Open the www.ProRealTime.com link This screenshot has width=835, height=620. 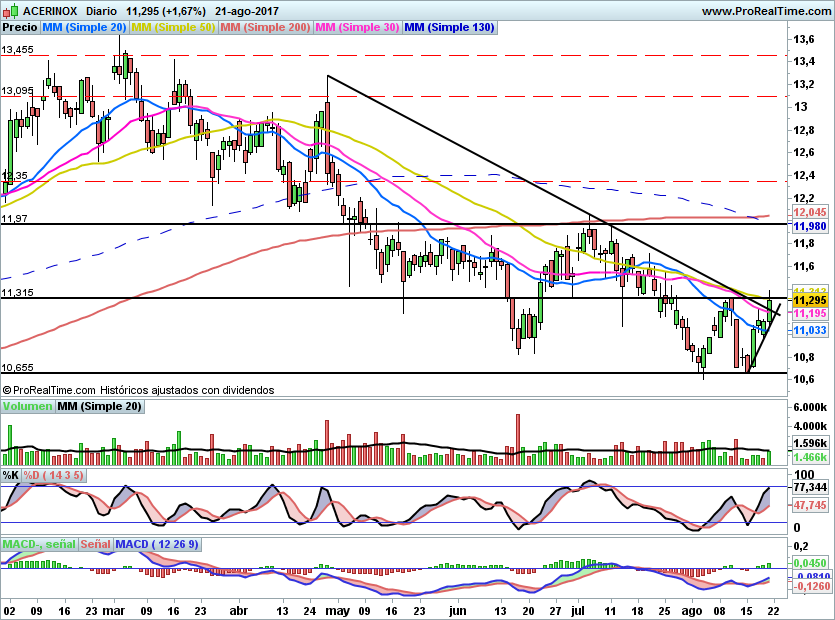pyautogui.click(x=765, y=11)
